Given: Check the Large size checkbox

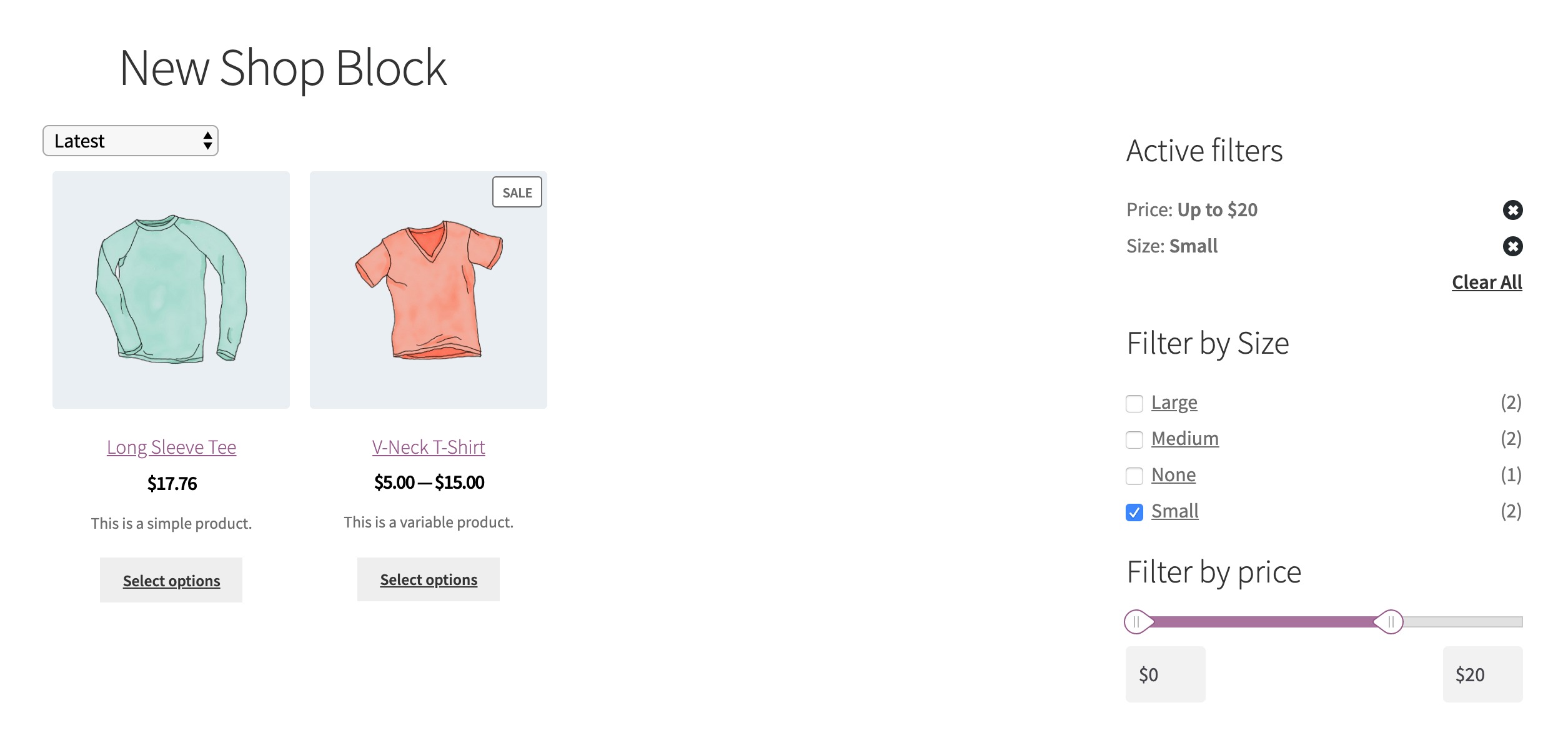Looking at the screenshot, I should [1134, 404].
